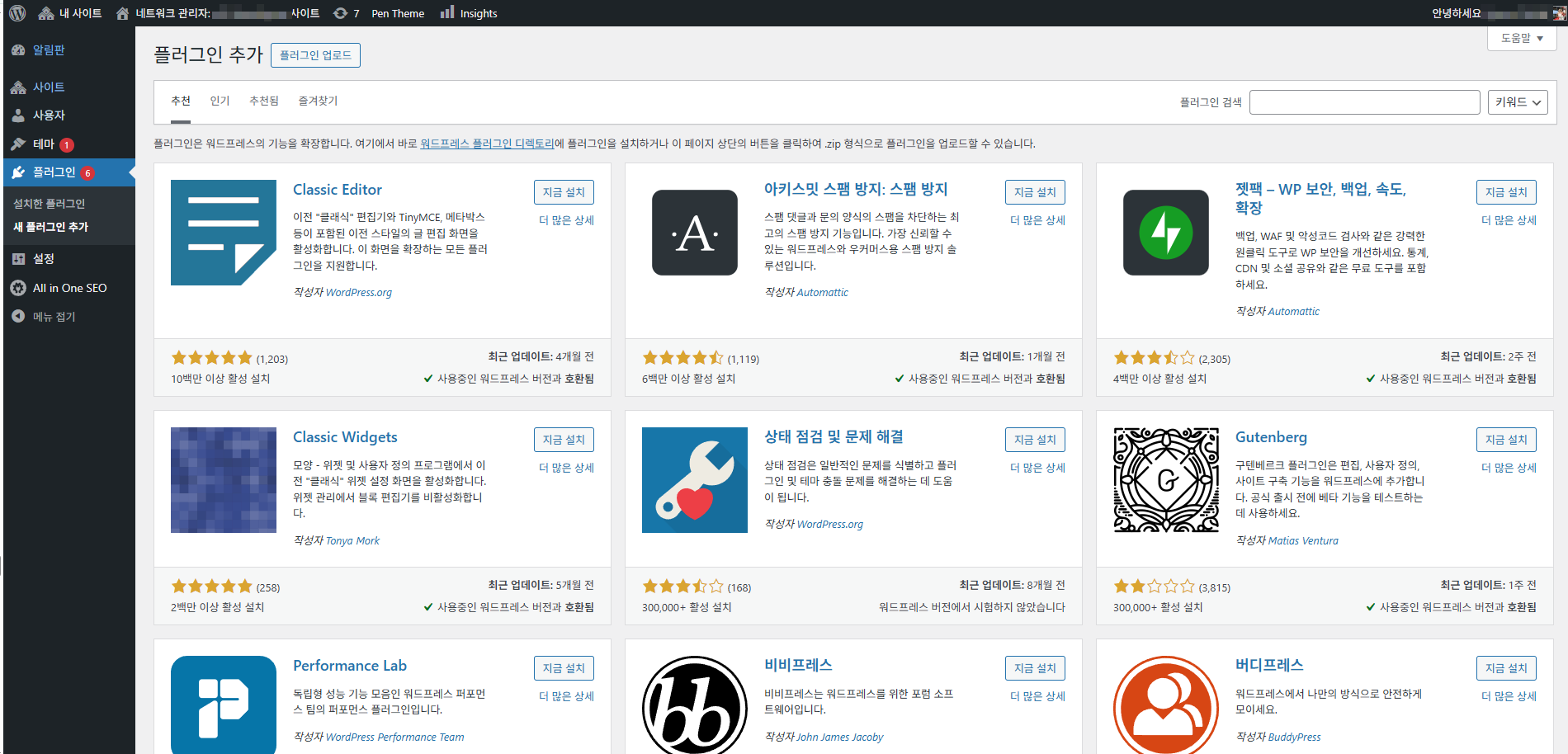Open author link Tonya Mork

353,540
